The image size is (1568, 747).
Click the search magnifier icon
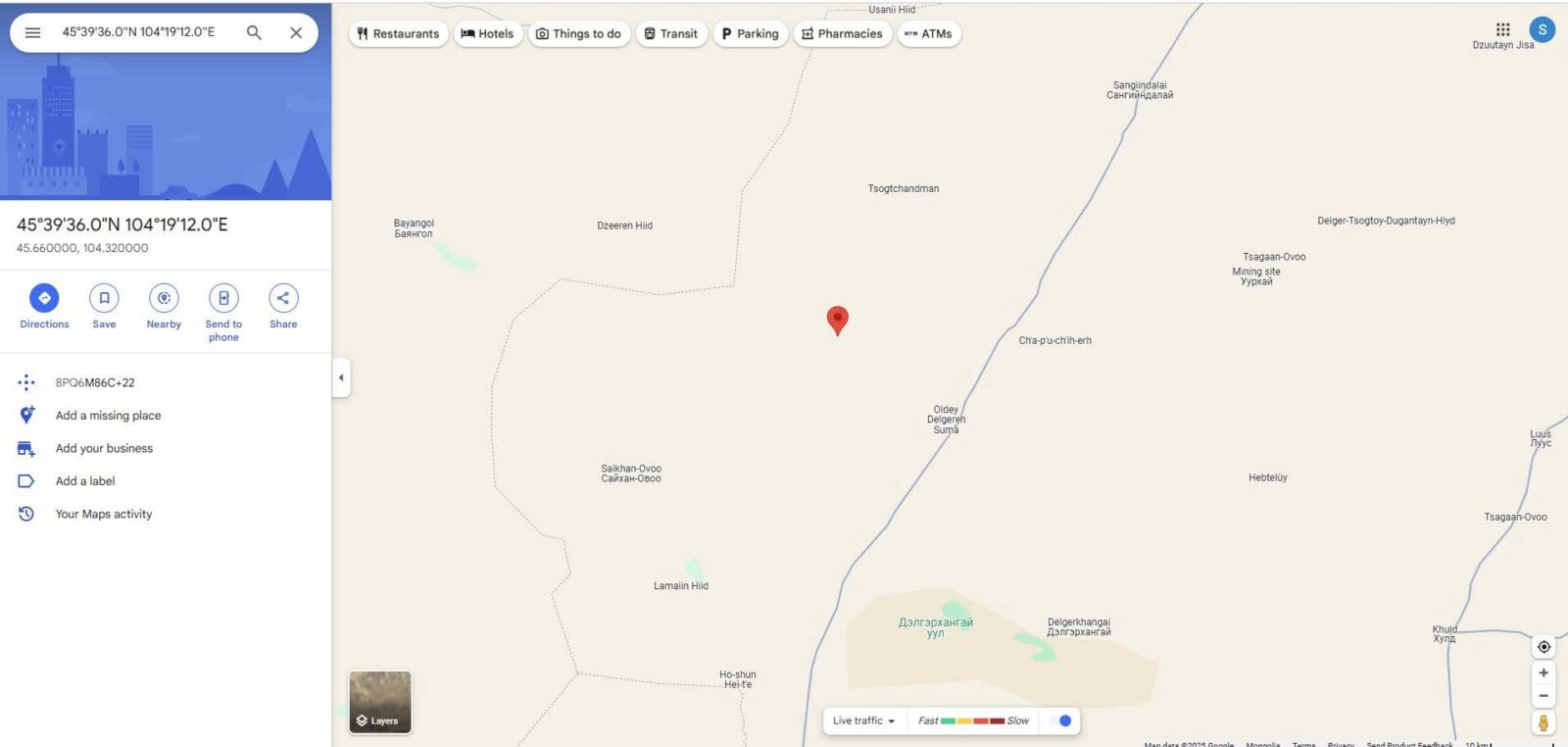pyautogui.click(x=254, y=32)
